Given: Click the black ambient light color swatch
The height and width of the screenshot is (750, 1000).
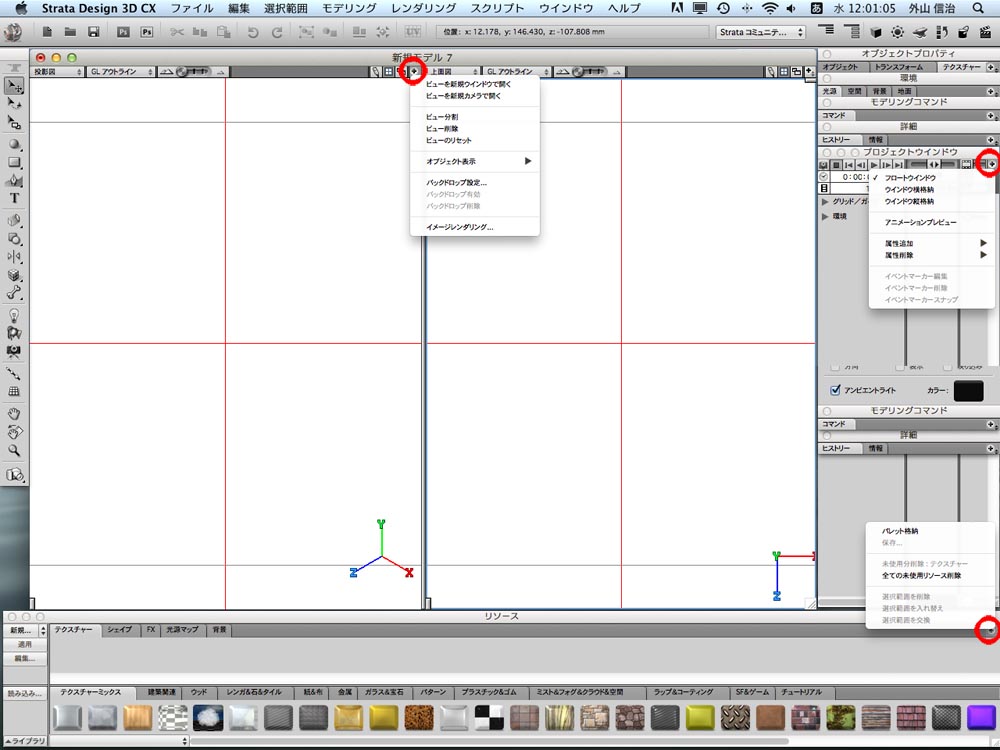Looking at the screenshot, I should click(968, 390).
